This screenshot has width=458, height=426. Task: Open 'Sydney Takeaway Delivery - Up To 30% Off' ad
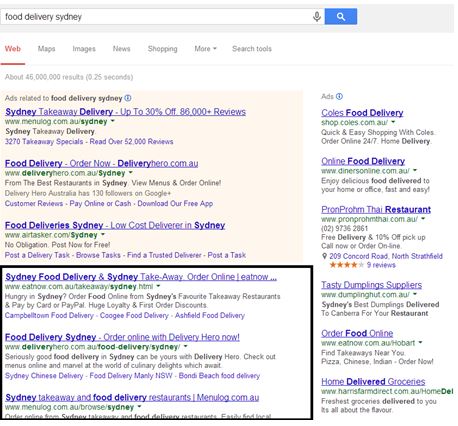point(126,112)
